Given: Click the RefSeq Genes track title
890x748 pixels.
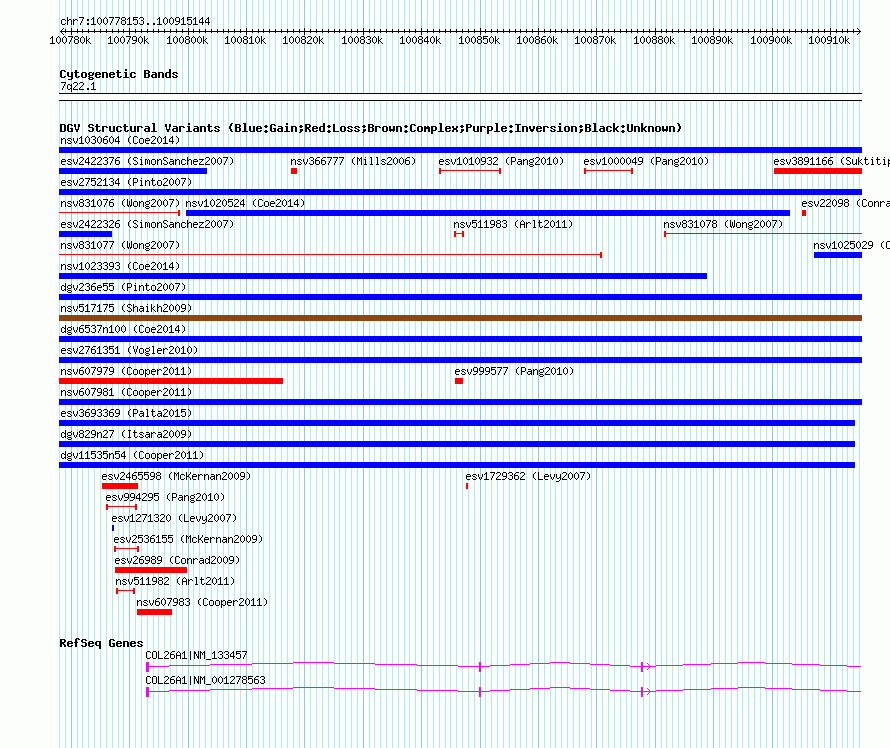Looking at the screenshot, I should pos(101,643).
